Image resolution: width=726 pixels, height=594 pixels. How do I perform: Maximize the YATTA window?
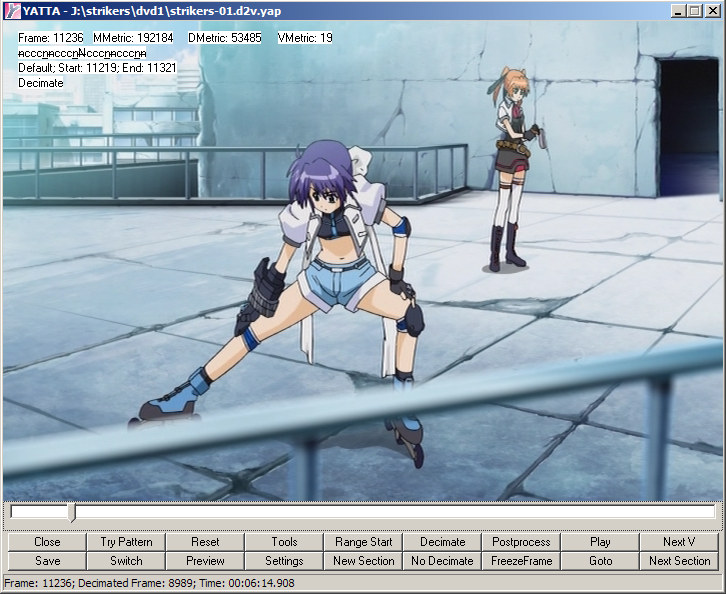(x=695, y=11)
